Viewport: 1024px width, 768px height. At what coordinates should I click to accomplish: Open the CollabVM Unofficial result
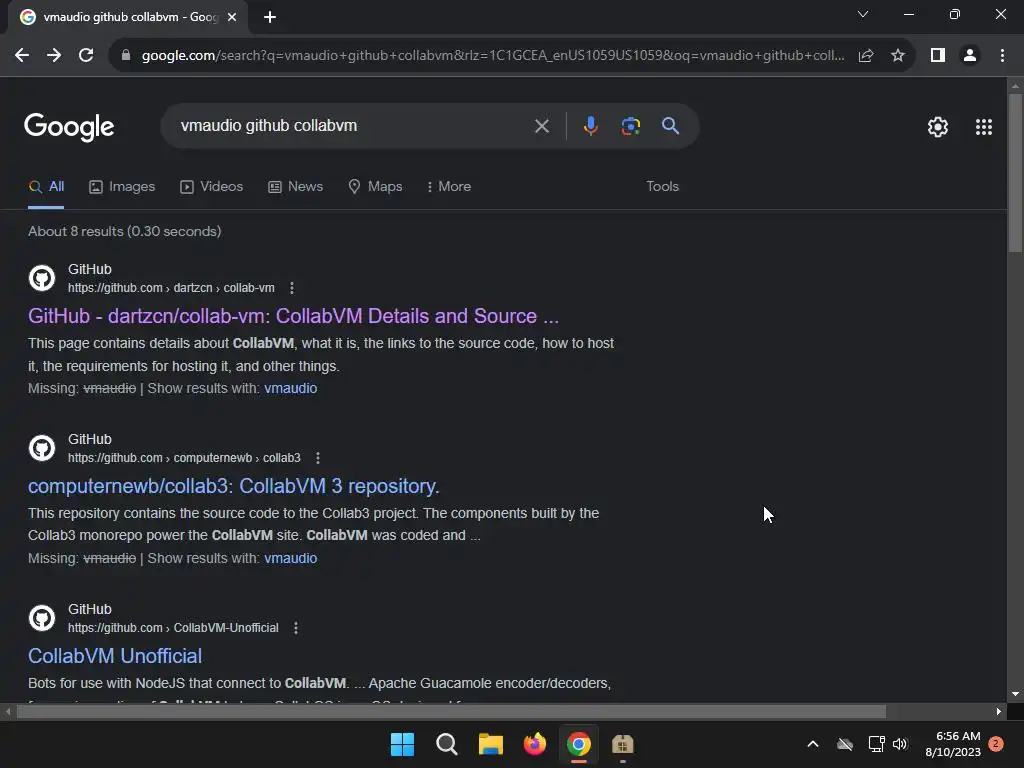(115, 656)
